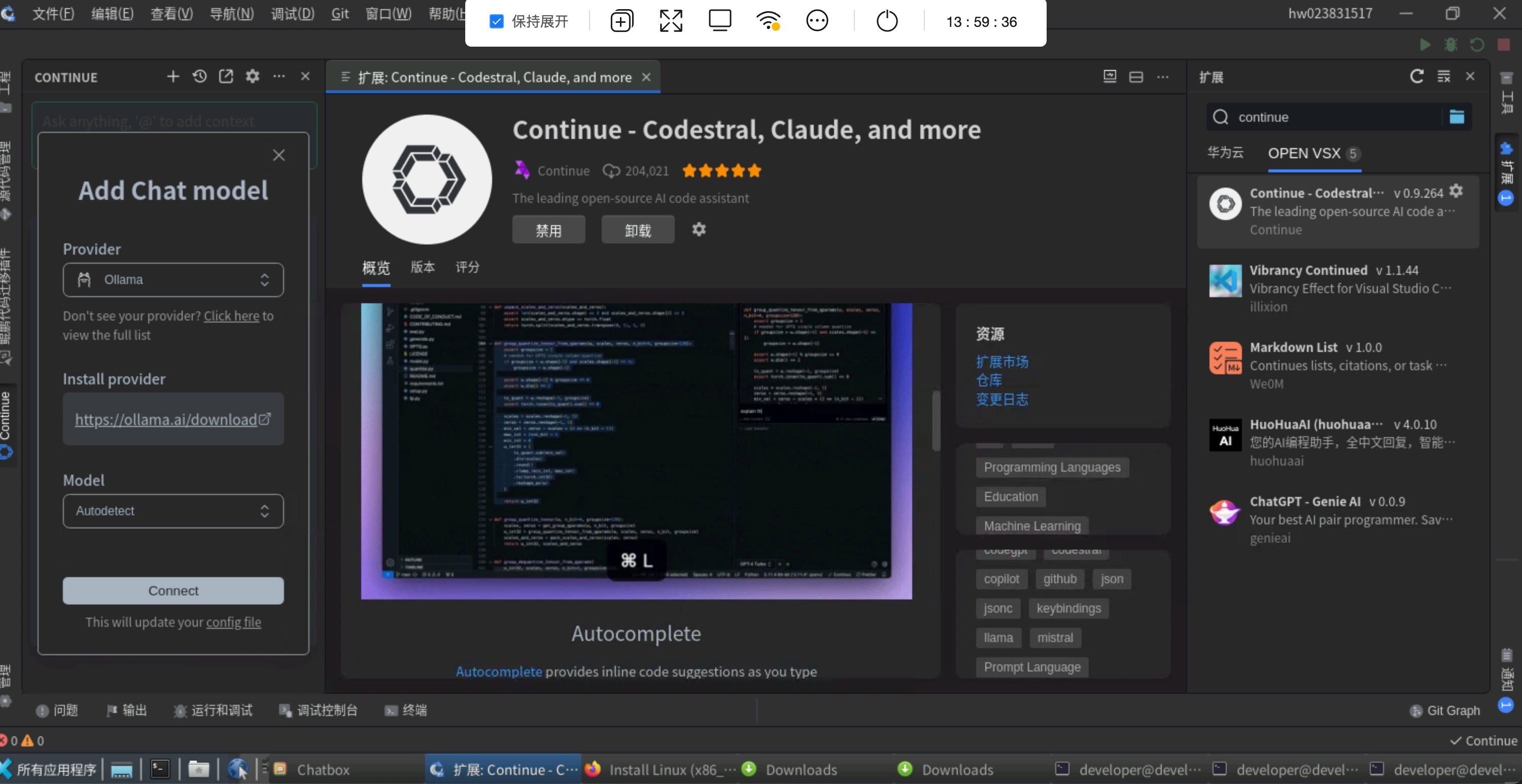Focus the extension search field containing continue
This screenshot has height=784, width=1522.
pyautogui.click(x=1329, y=117)
